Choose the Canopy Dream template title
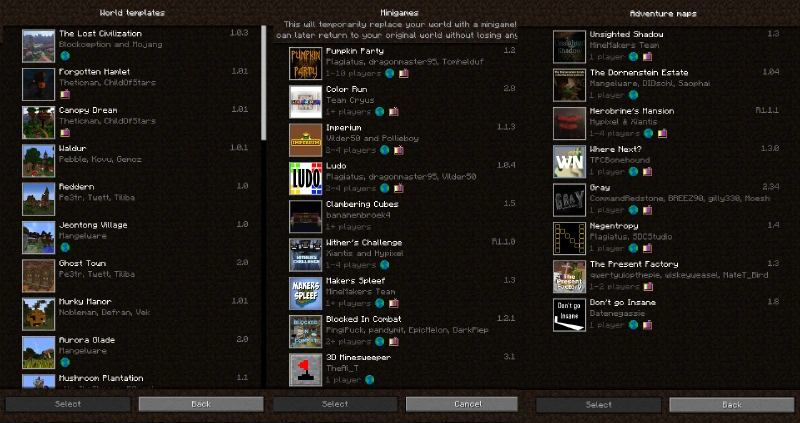The width and height of the screenshot is (800, 423). pyautogui.click(x=88, y=110)
